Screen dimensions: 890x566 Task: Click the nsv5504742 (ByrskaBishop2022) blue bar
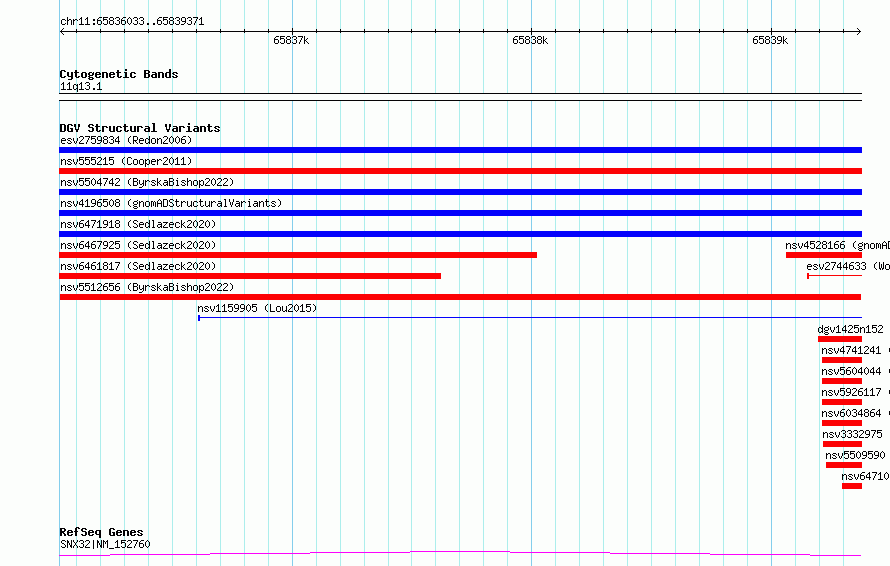[460, 192]
